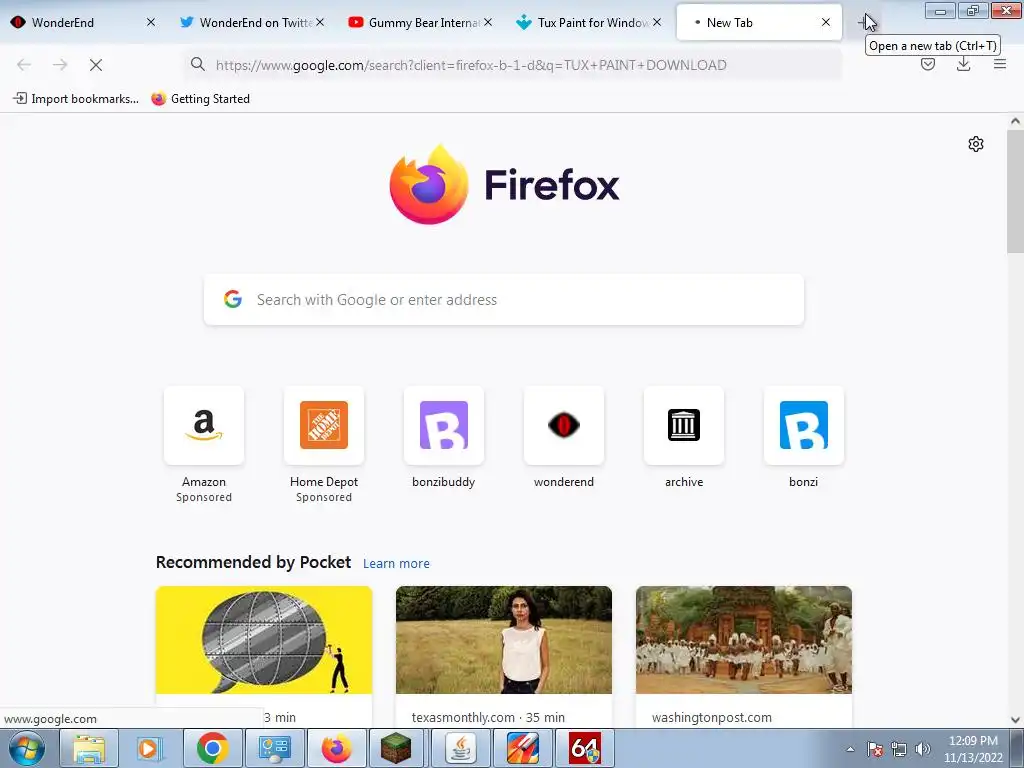The image size is (1024, 768).
Task: Click scrollbar down arrow
Action: click(1015, 720)
